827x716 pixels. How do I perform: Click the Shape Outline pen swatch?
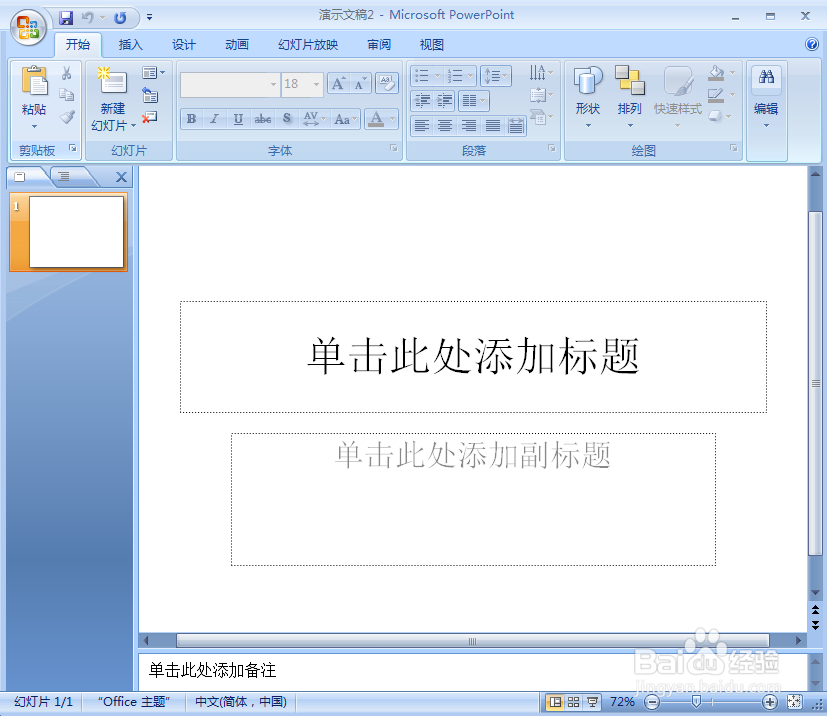(716, 95)
